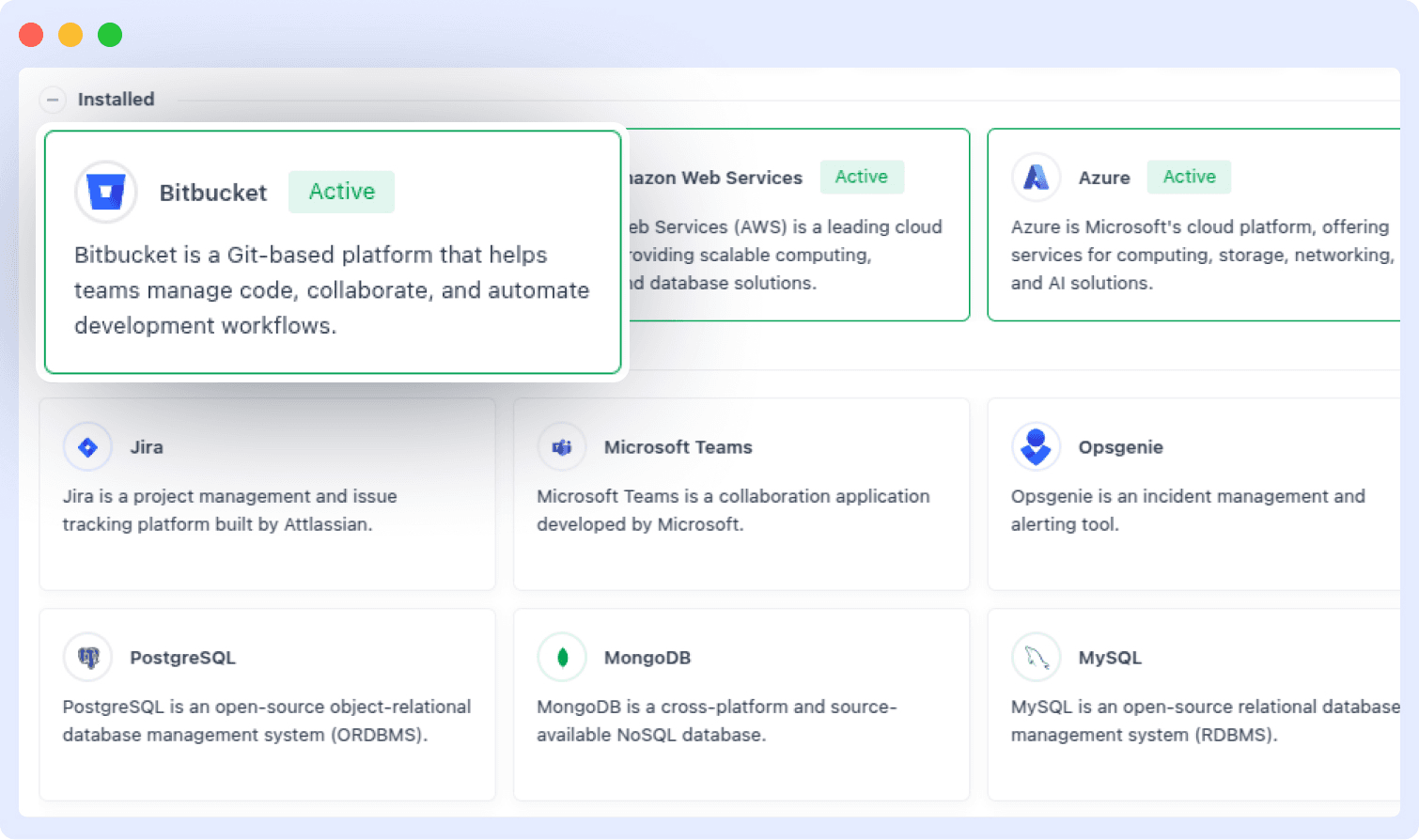Click the Amazon Web Services Active badge
Image resolution: width=1419 pixels, height=840 pixels.
[862, 177]
